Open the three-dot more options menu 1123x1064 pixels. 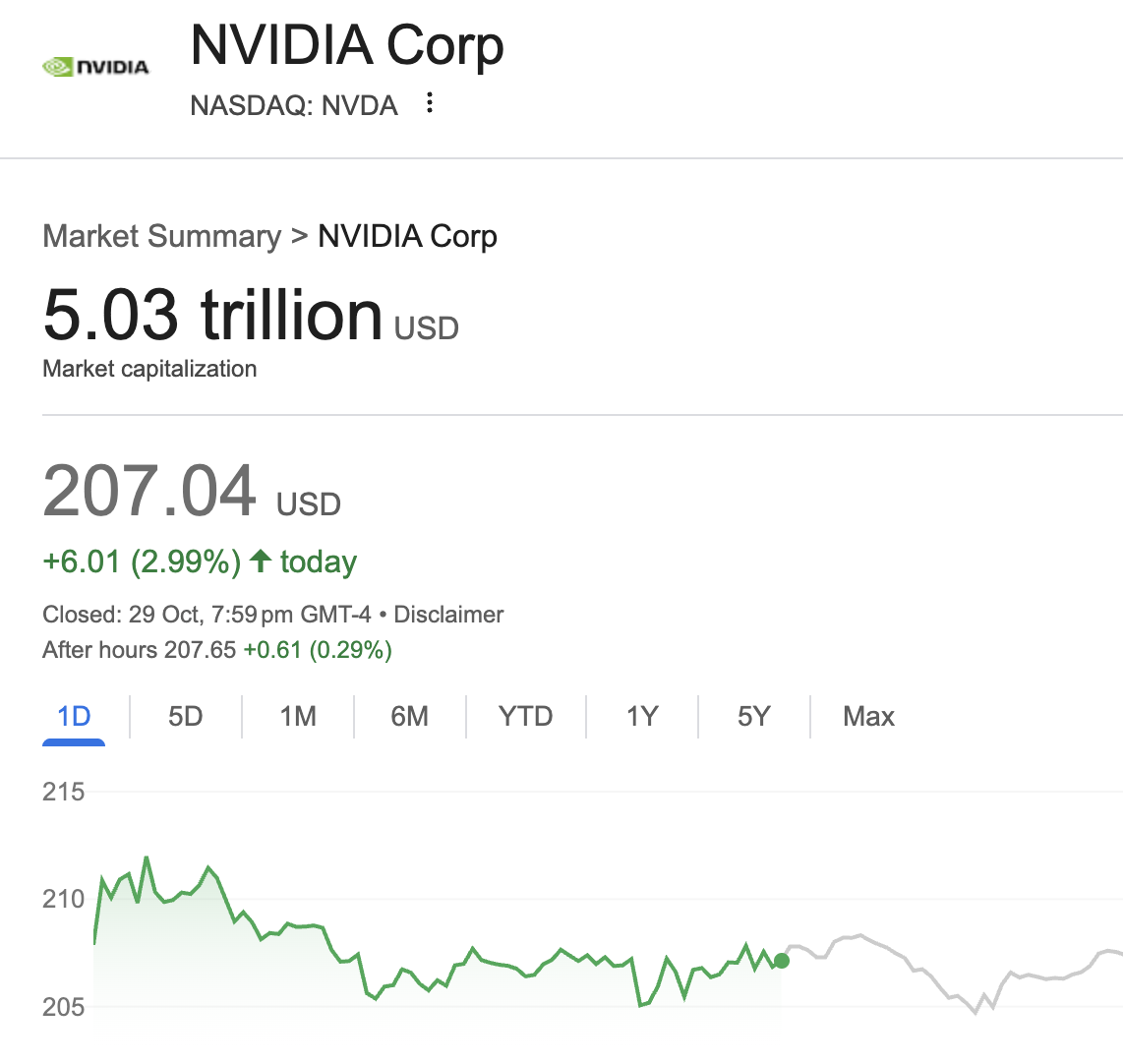[x=429, y=103]
